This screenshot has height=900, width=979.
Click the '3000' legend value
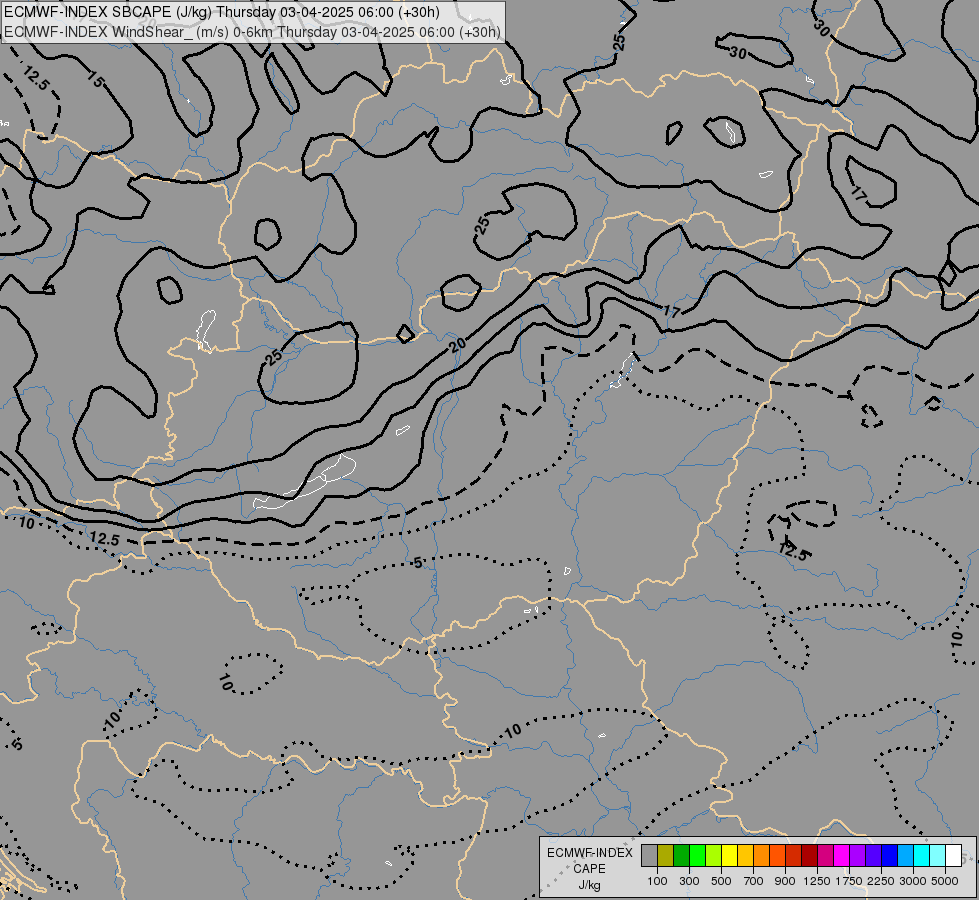[x=913, y=881]
